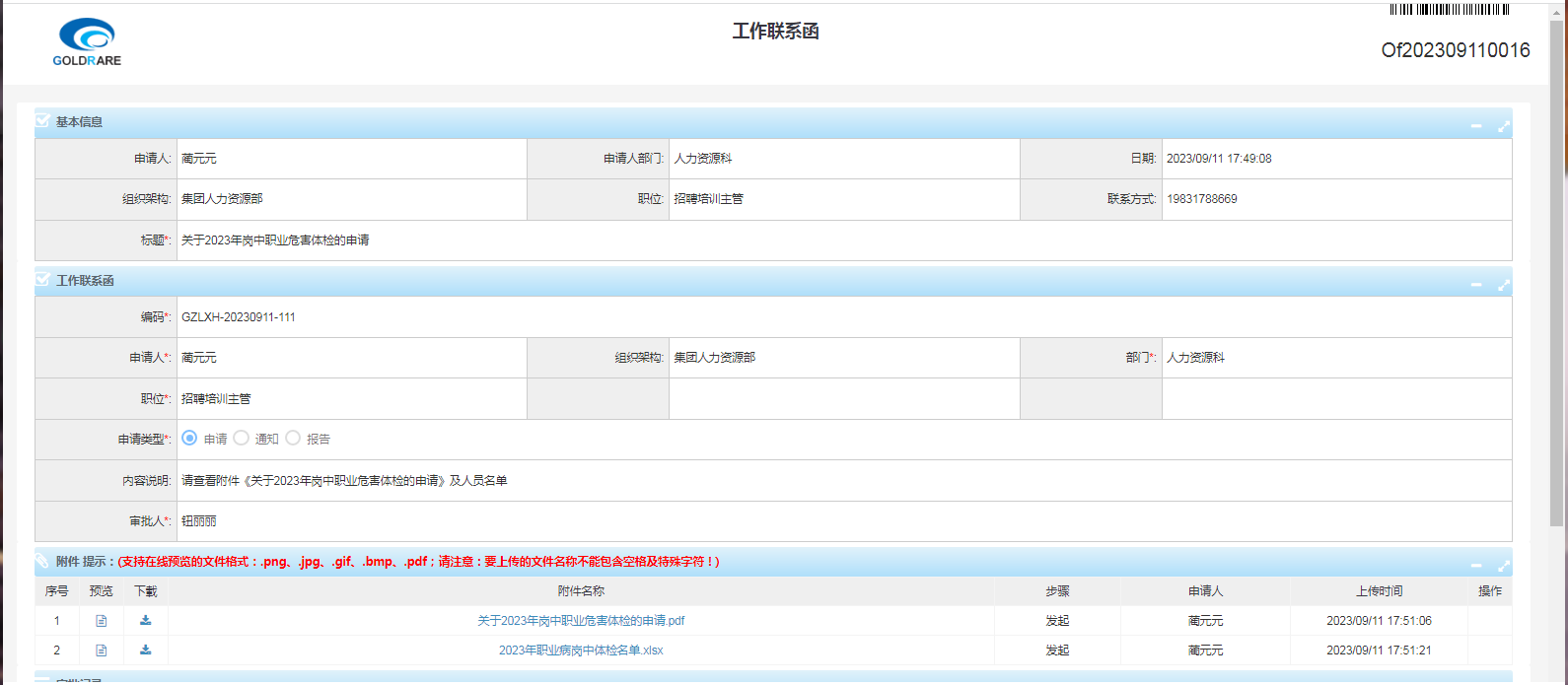Click the 标题 input field
The width and height of the screenshot is (1568, 685).
[x=844, y=240]
